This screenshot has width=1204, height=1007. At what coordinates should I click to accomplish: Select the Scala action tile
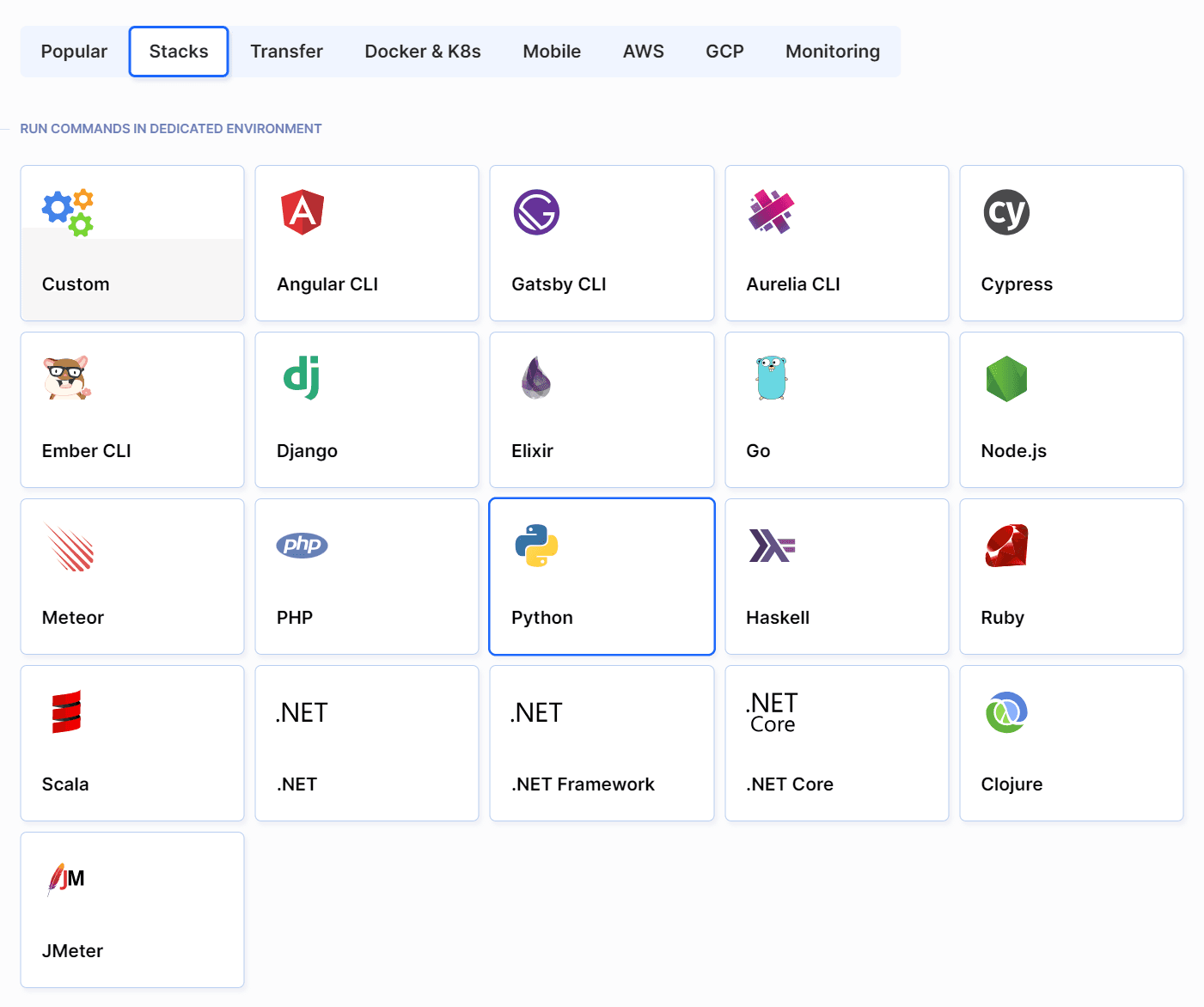pyautogui.click(x=132, y=743)
